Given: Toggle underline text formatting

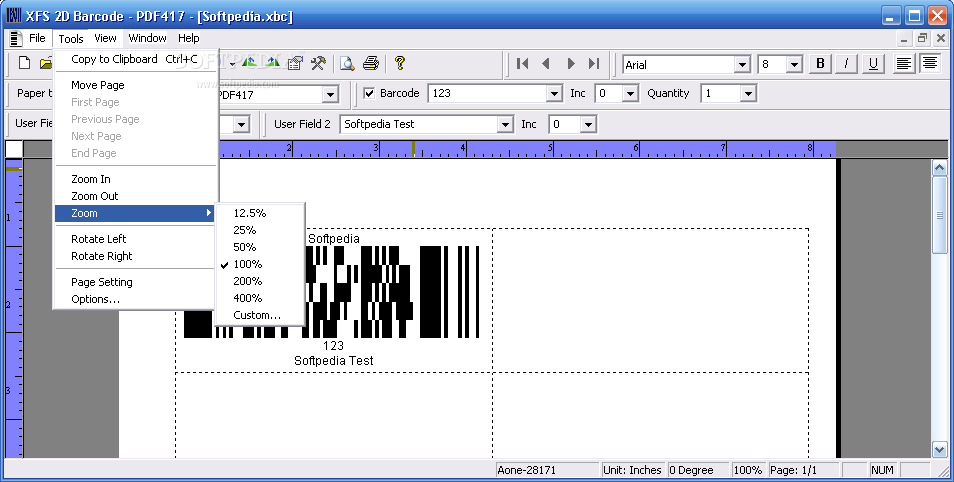Looking at the screenshot, I should [x=873, y=63].
